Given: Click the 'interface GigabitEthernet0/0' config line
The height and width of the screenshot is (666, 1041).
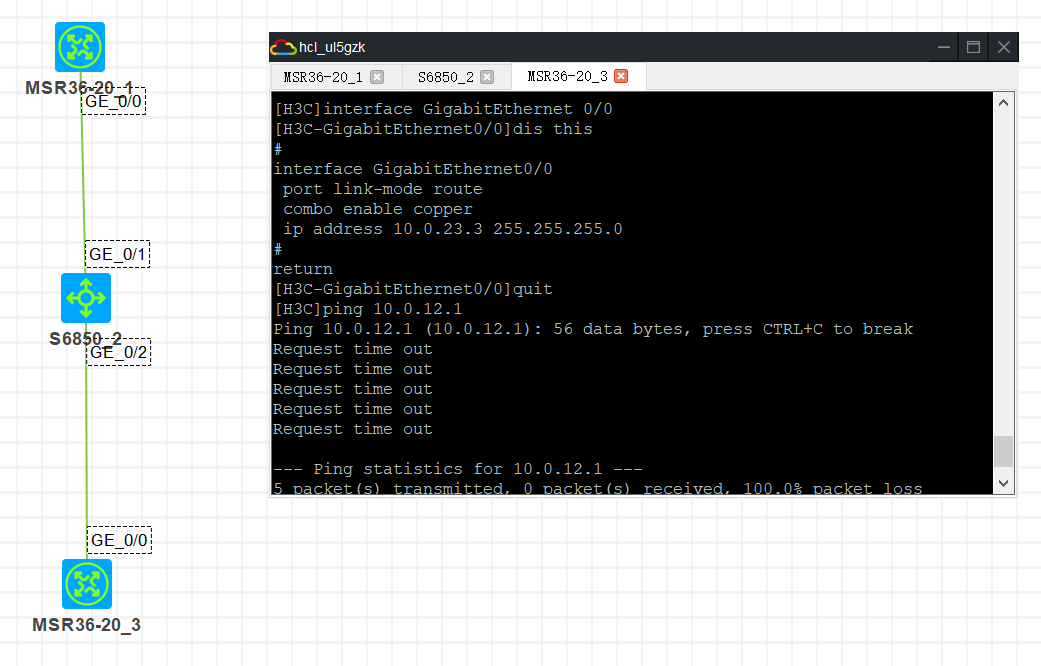Looking at the screenshot, I should point(413,169).
